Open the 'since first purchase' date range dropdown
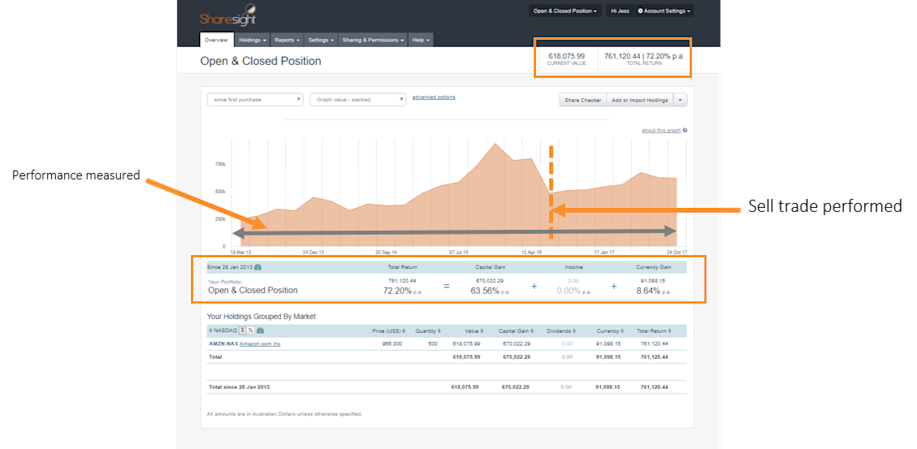917x449 pixels. tap(255, 99)
